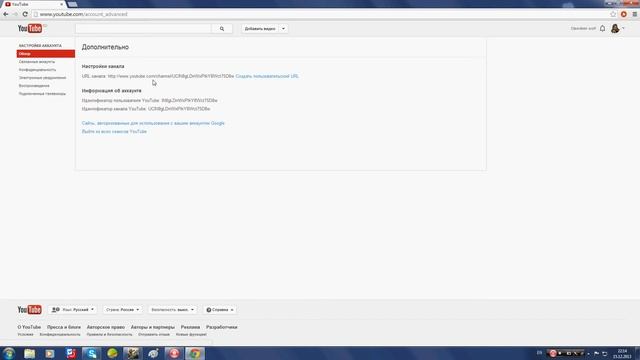Open Конфиденциальность in the sidebar

click(38, 70)
